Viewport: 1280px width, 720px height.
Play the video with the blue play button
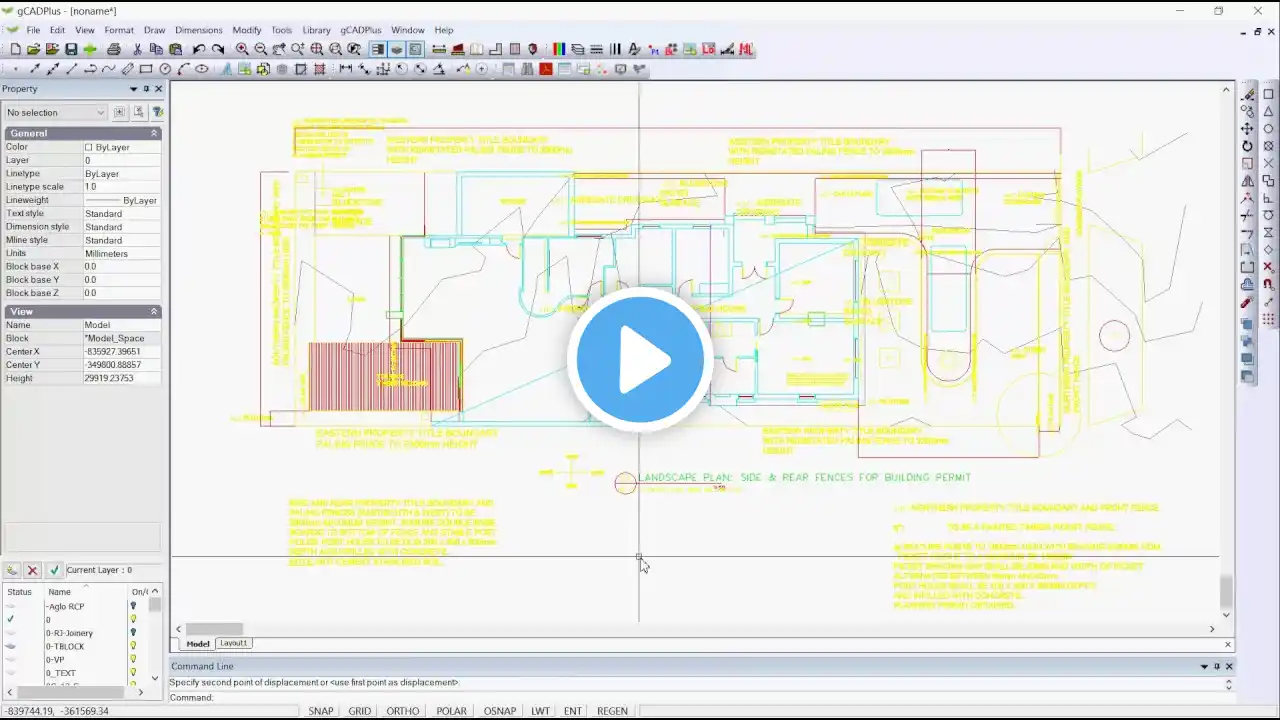pos(640,359)
